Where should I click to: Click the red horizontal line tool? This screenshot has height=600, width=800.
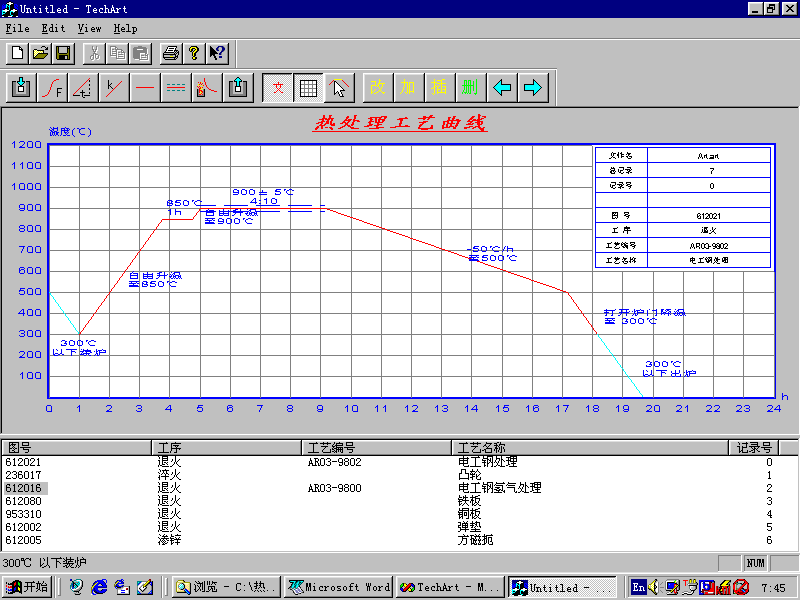146,87
